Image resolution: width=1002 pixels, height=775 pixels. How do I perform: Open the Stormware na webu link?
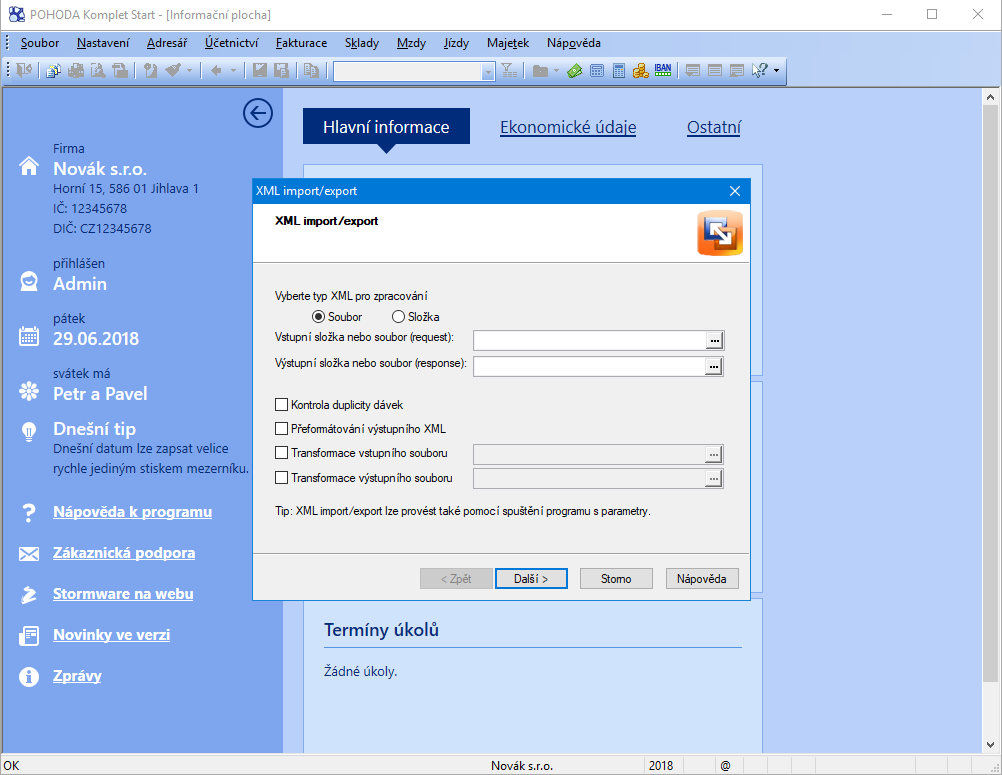click(x=123, y=594)
